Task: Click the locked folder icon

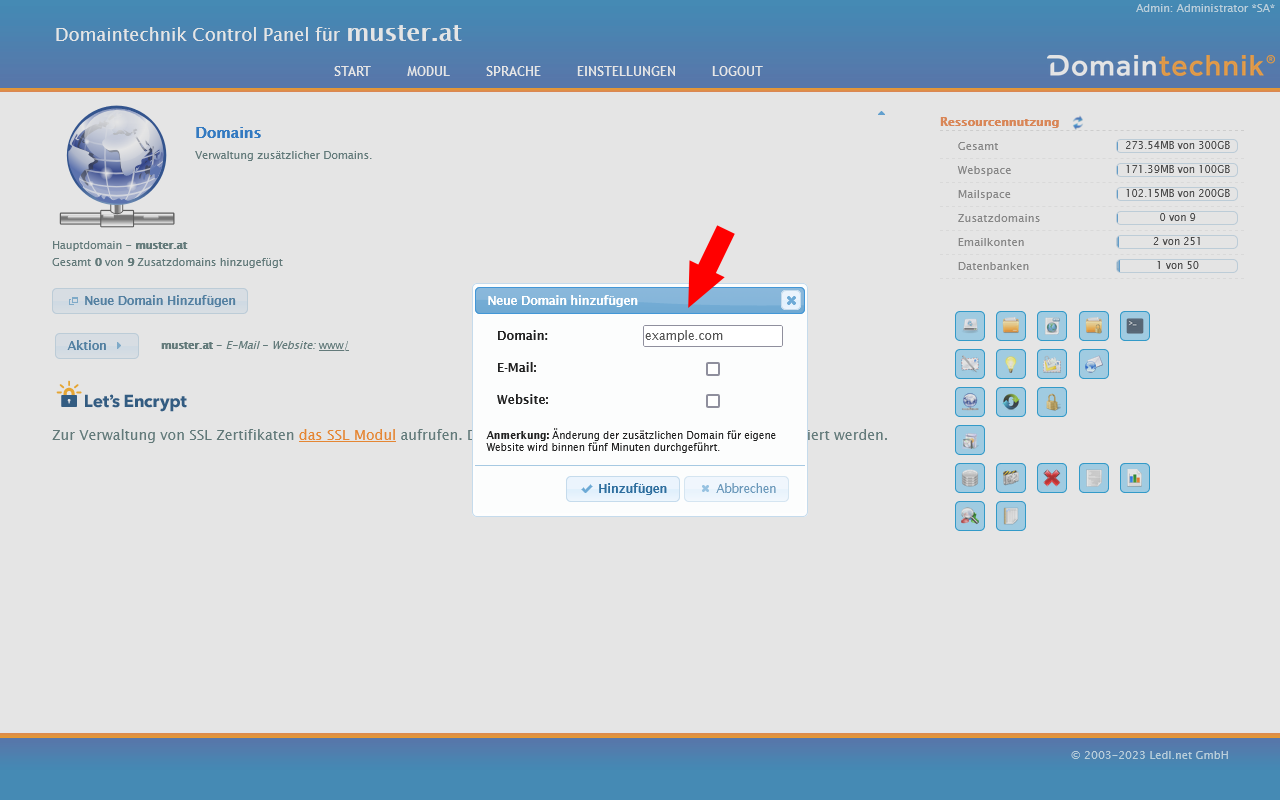Action: tap(1093, 326)
